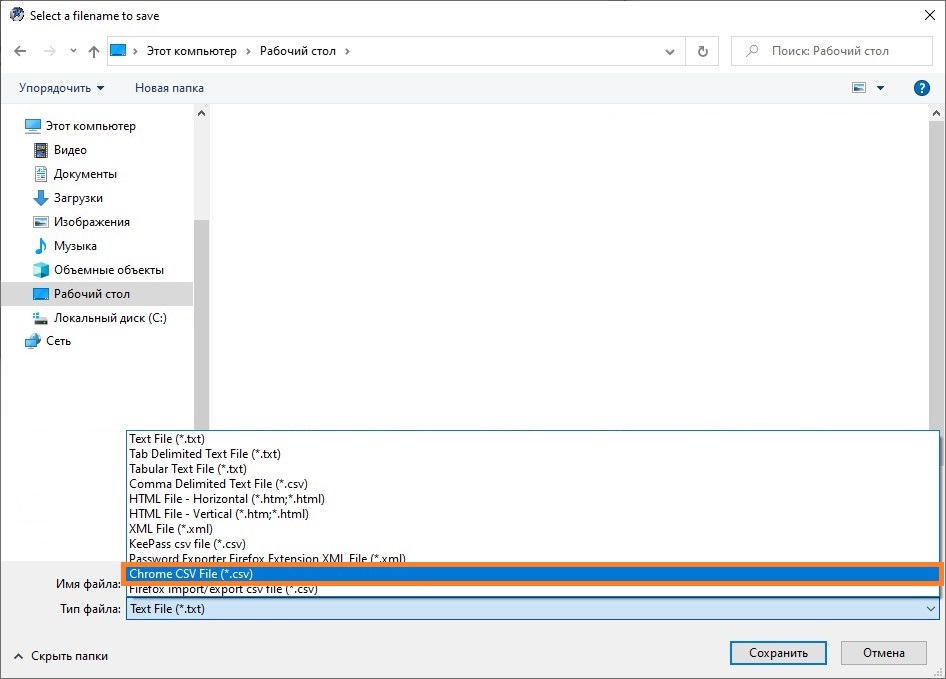Screen dimensions: 946x679
Task: Select Загрузки in the navigation pane
Action: pos(78,198)
